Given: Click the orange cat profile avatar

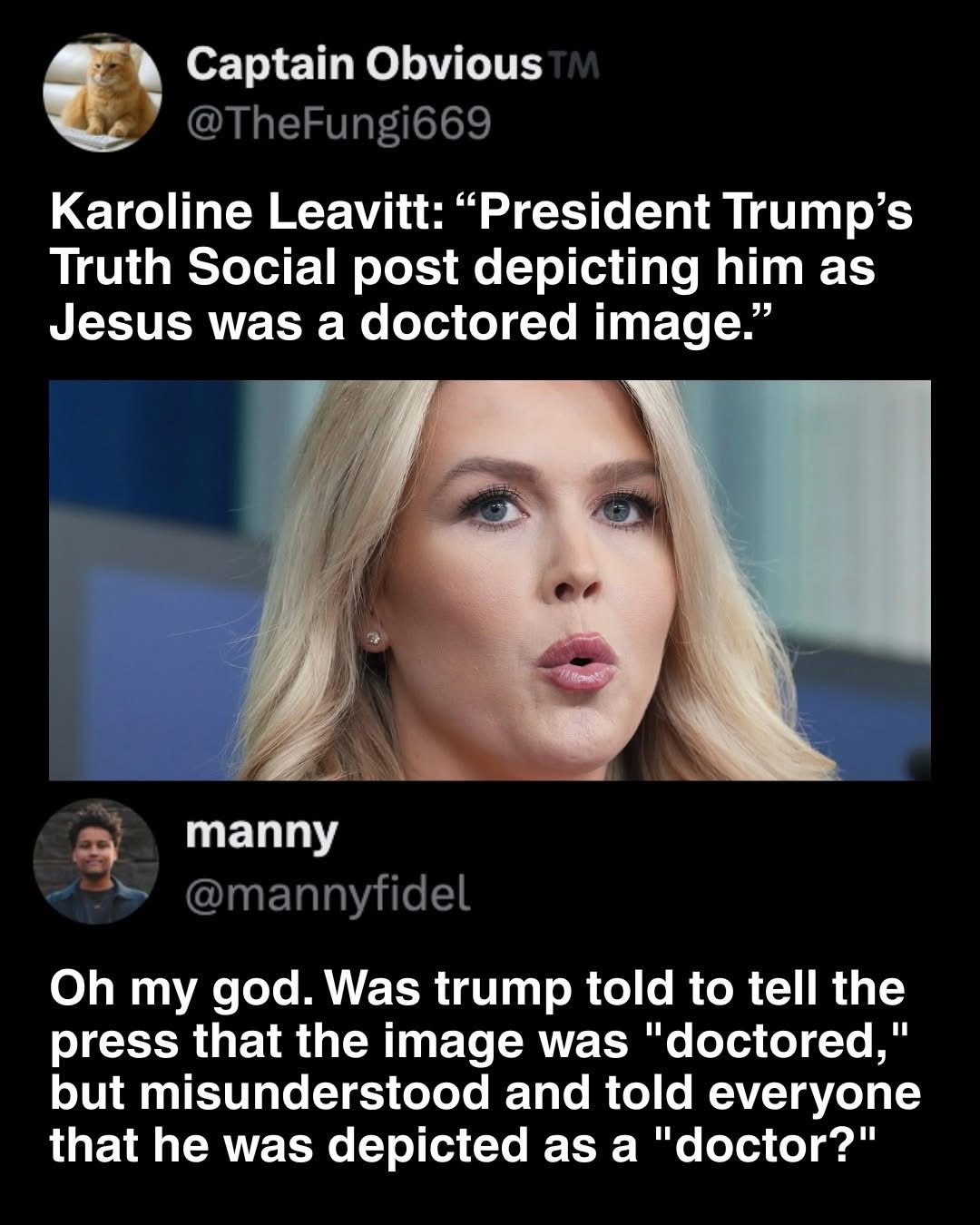Looking at the screenshot, I should [103, 92].
